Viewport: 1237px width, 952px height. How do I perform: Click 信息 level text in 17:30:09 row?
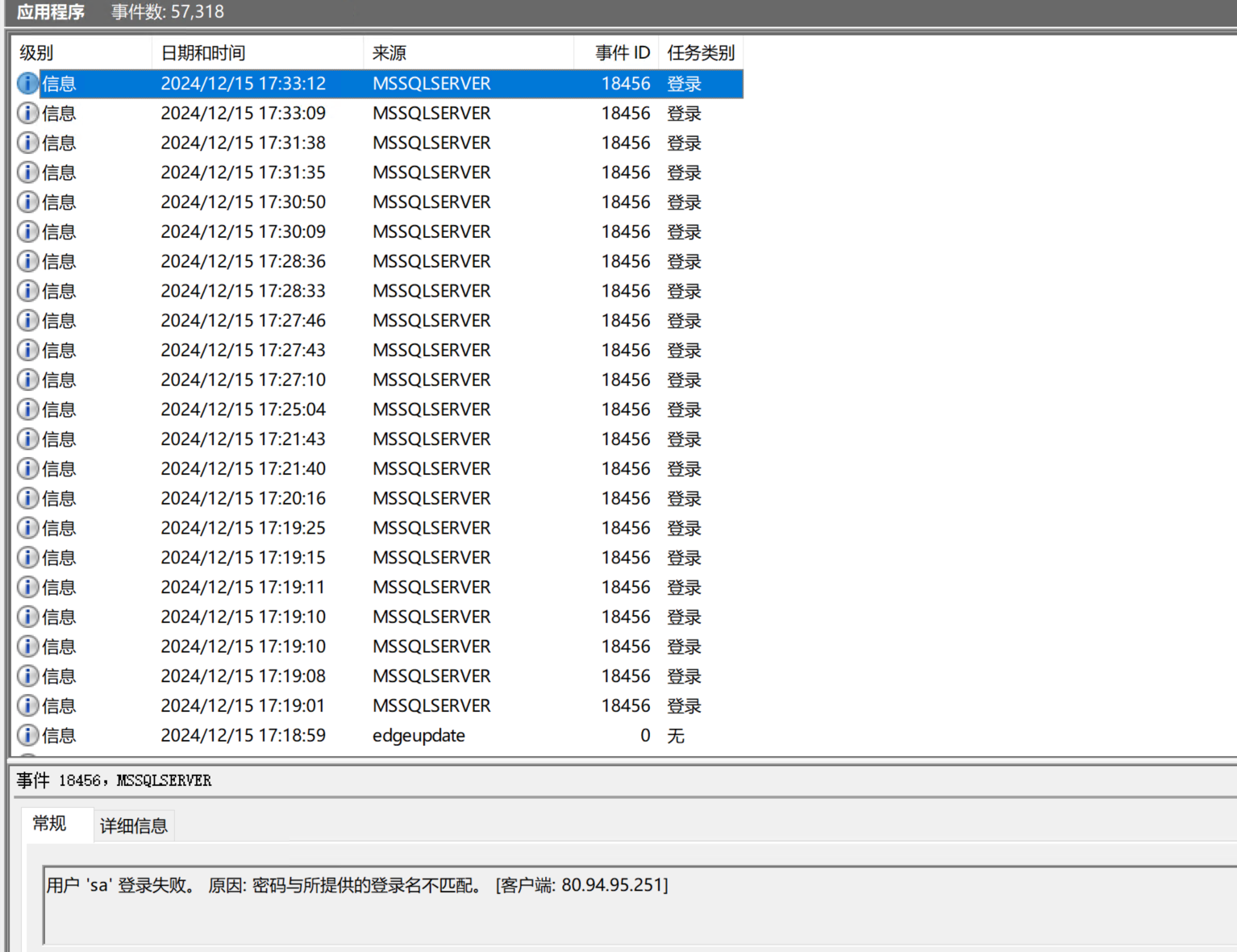[x=59, y=232]
